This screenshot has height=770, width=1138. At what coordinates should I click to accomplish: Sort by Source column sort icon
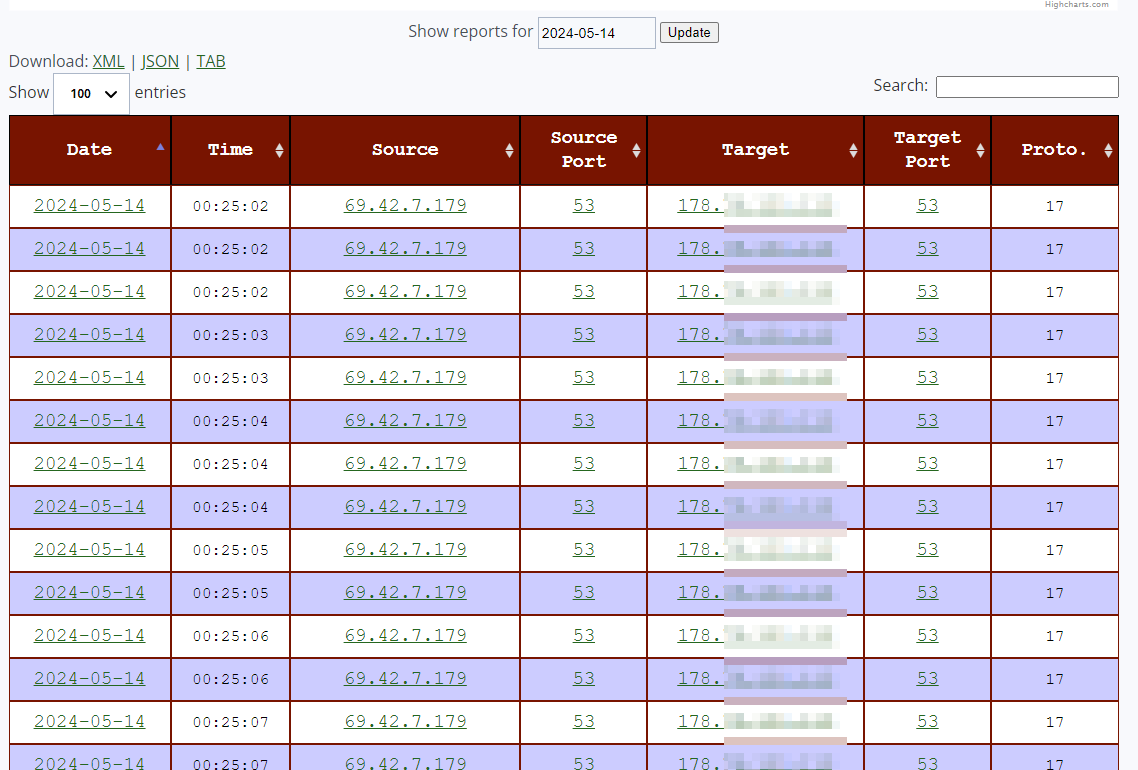[509, 150]
